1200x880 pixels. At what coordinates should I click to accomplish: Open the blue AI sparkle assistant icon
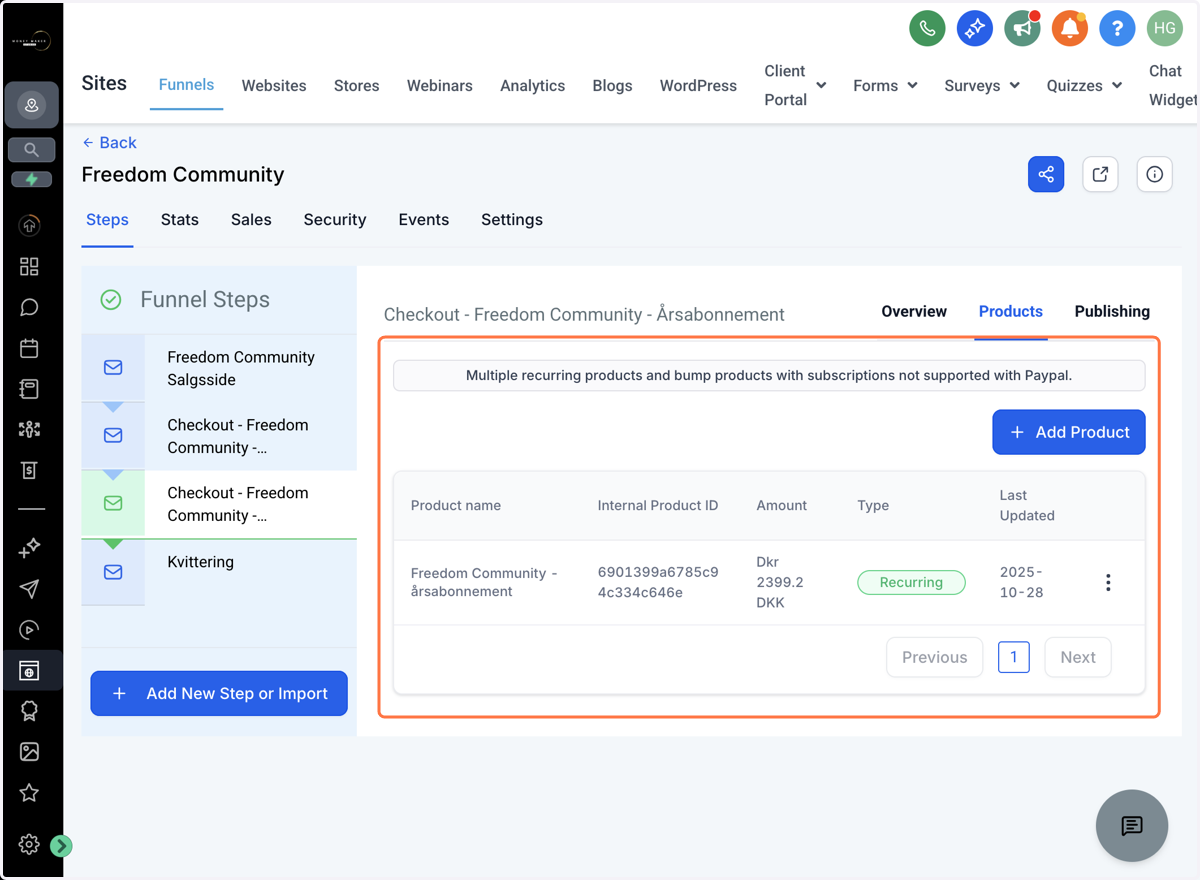[x=974, y=29]
